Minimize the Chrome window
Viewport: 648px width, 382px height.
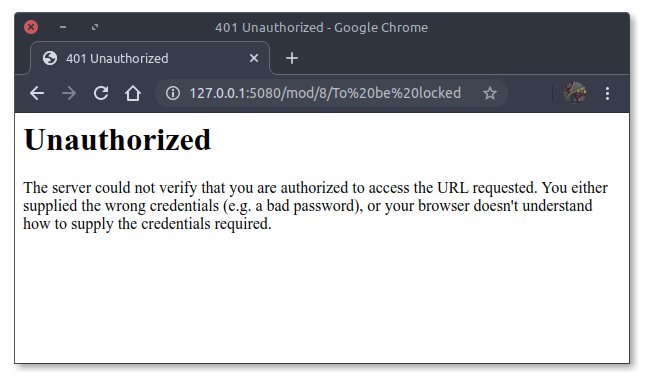pos(63,27)
